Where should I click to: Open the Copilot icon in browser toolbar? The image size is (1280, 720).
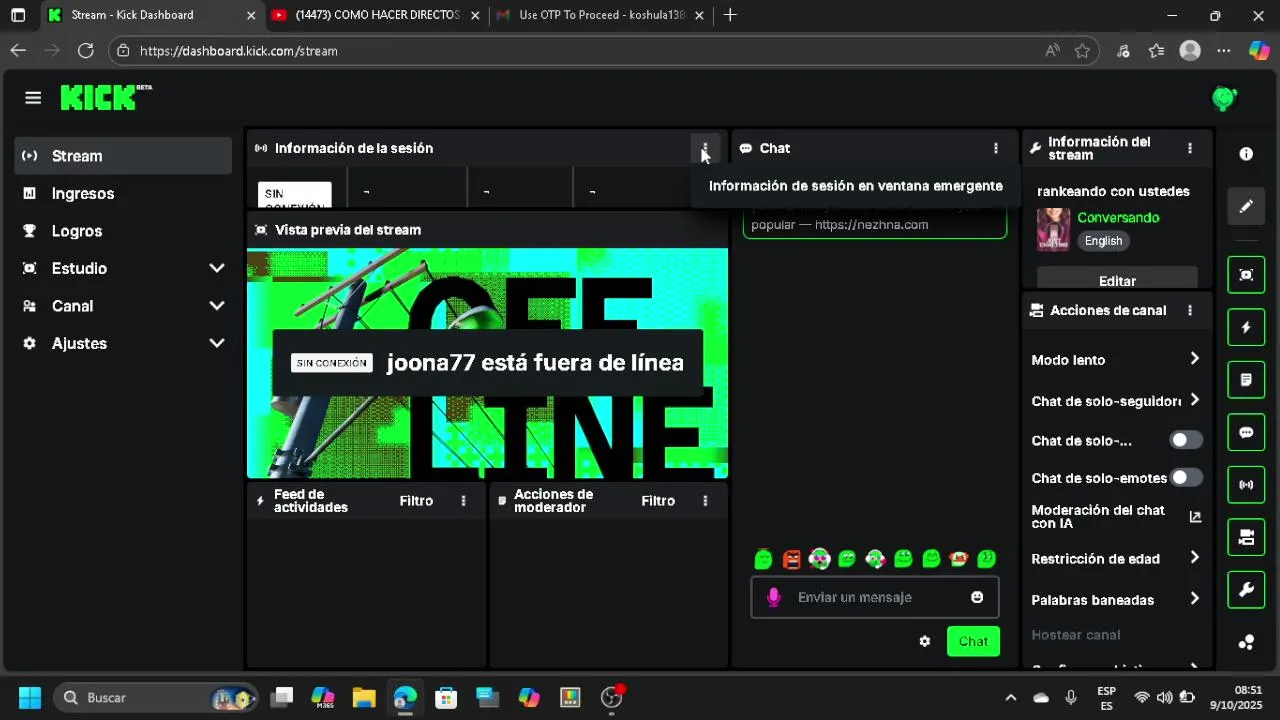tap(1259, 50)
